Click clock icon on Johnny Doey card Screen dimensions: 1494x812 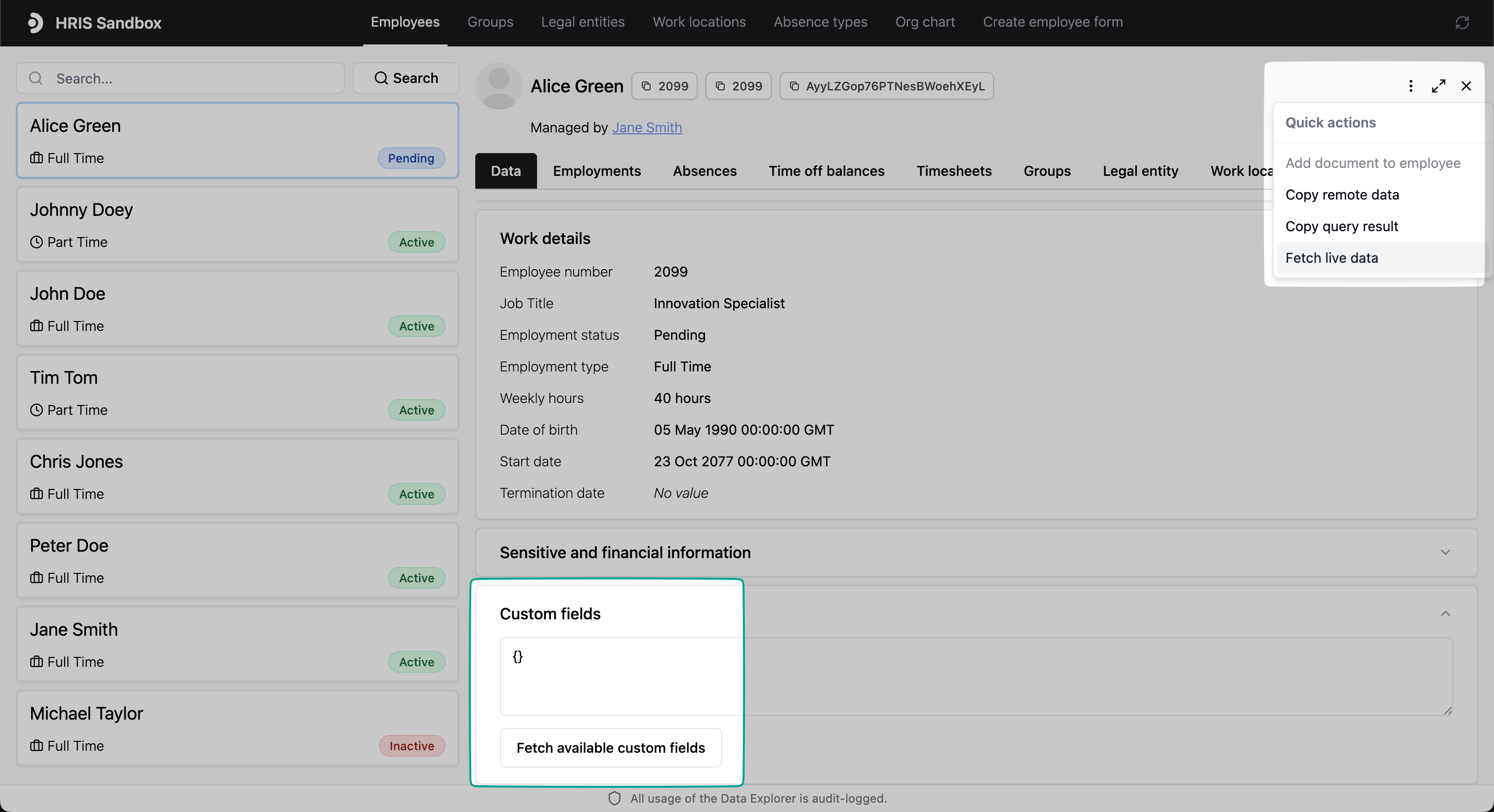tap(37, 242)
